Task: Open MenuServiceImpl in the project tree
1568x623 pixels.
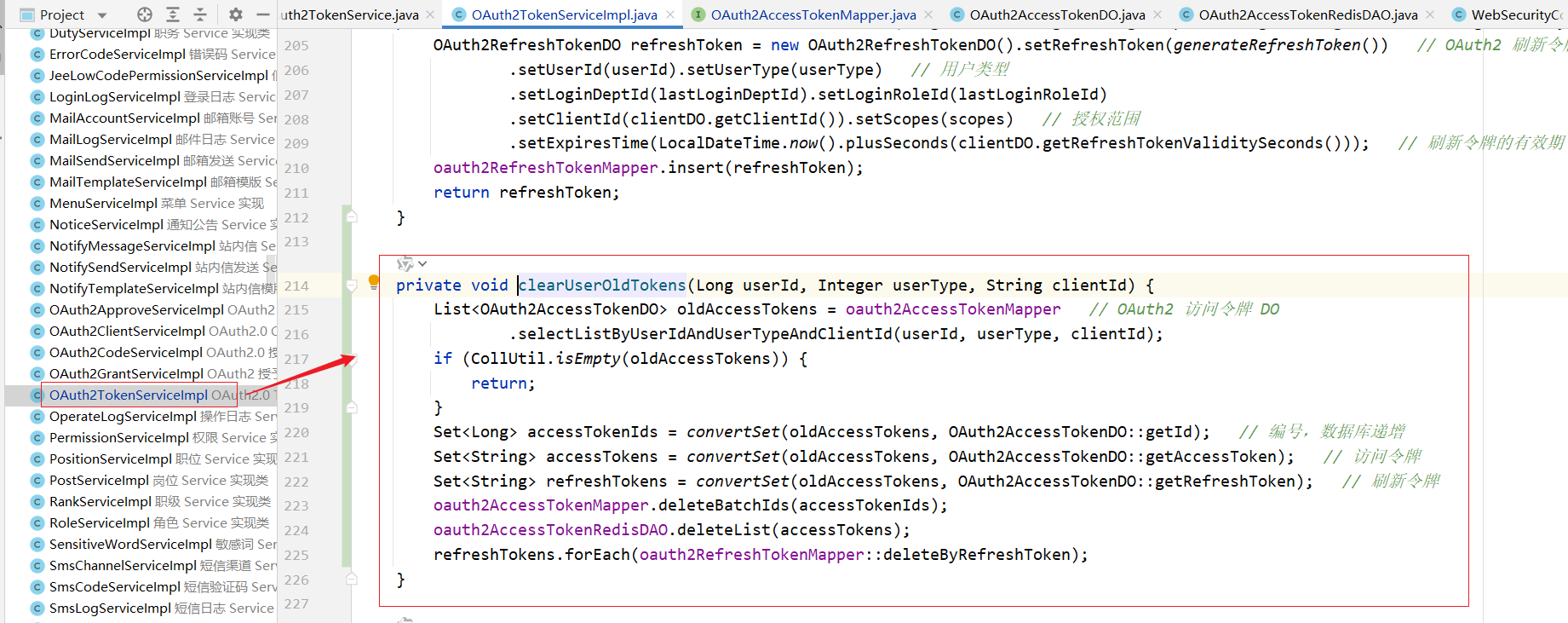Action: click(x=102, y=204)
